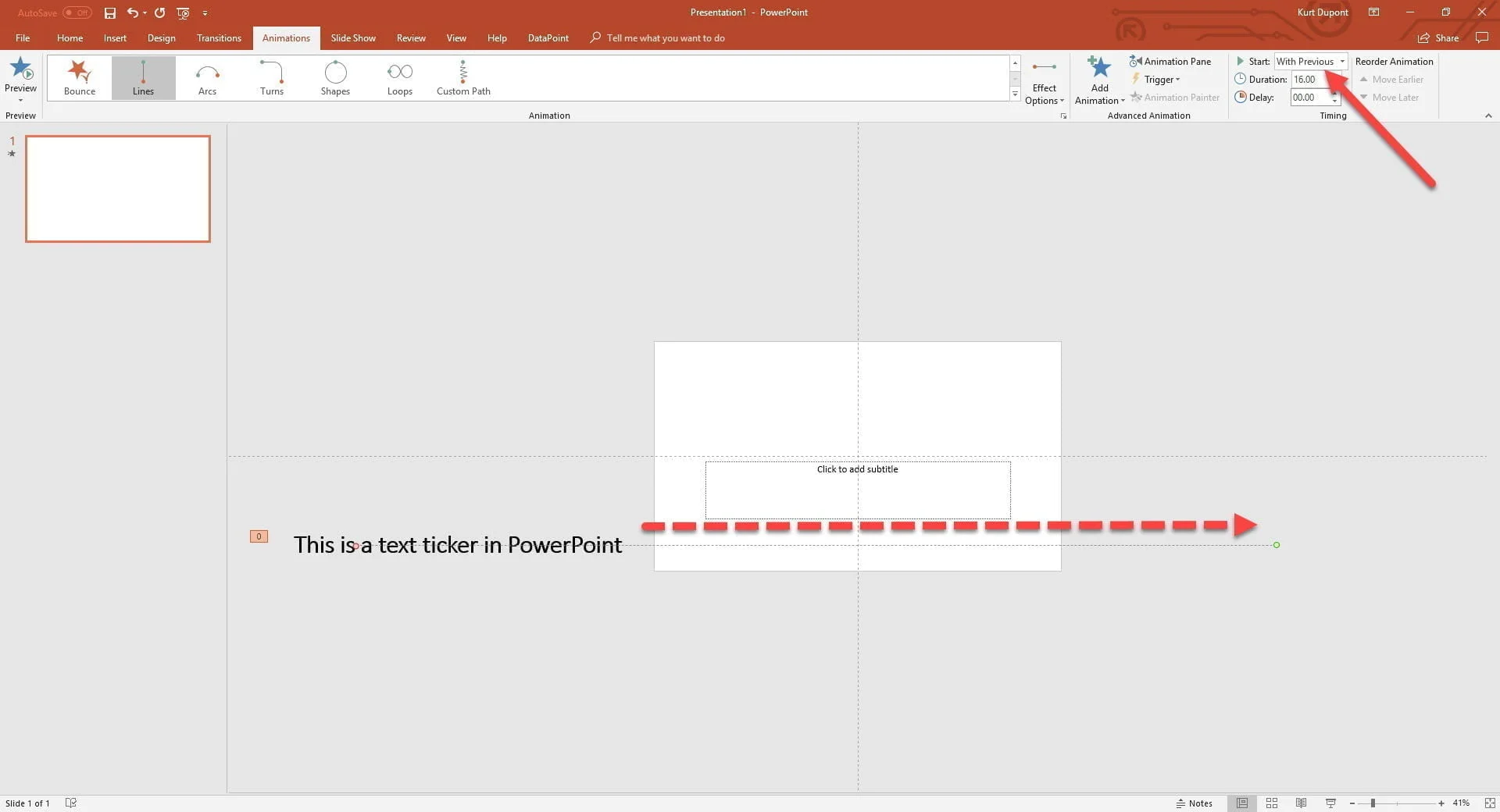Image resolution: width=1500 pixels, height=812 pixels.
Task: Open the Add Animation gallery
Action: pos(1099,80)
